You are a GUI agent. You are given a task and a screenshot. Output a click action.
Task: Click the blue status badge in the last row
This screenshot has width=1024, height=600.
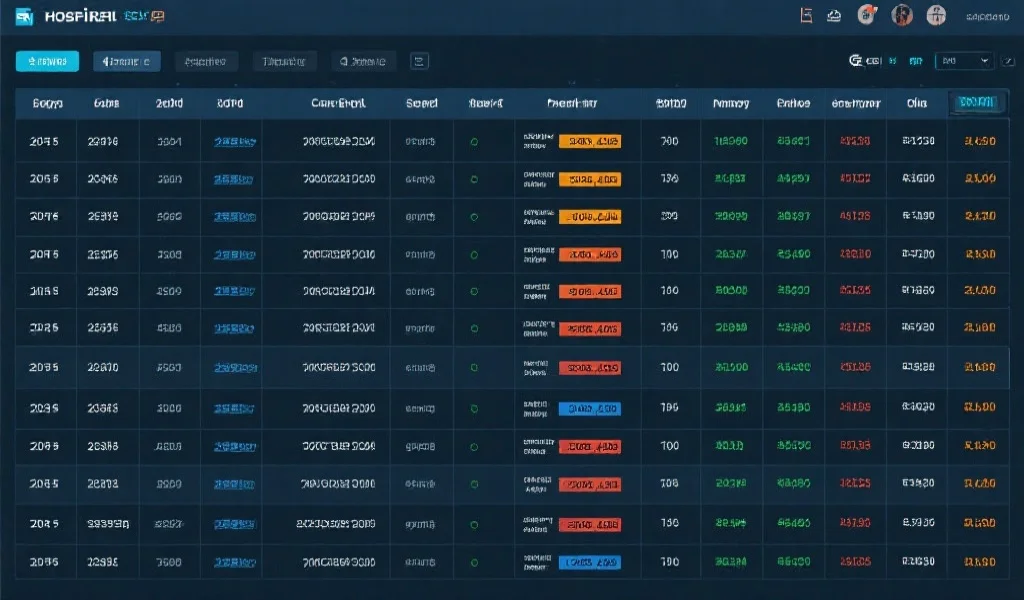click(x=589, y=562)
